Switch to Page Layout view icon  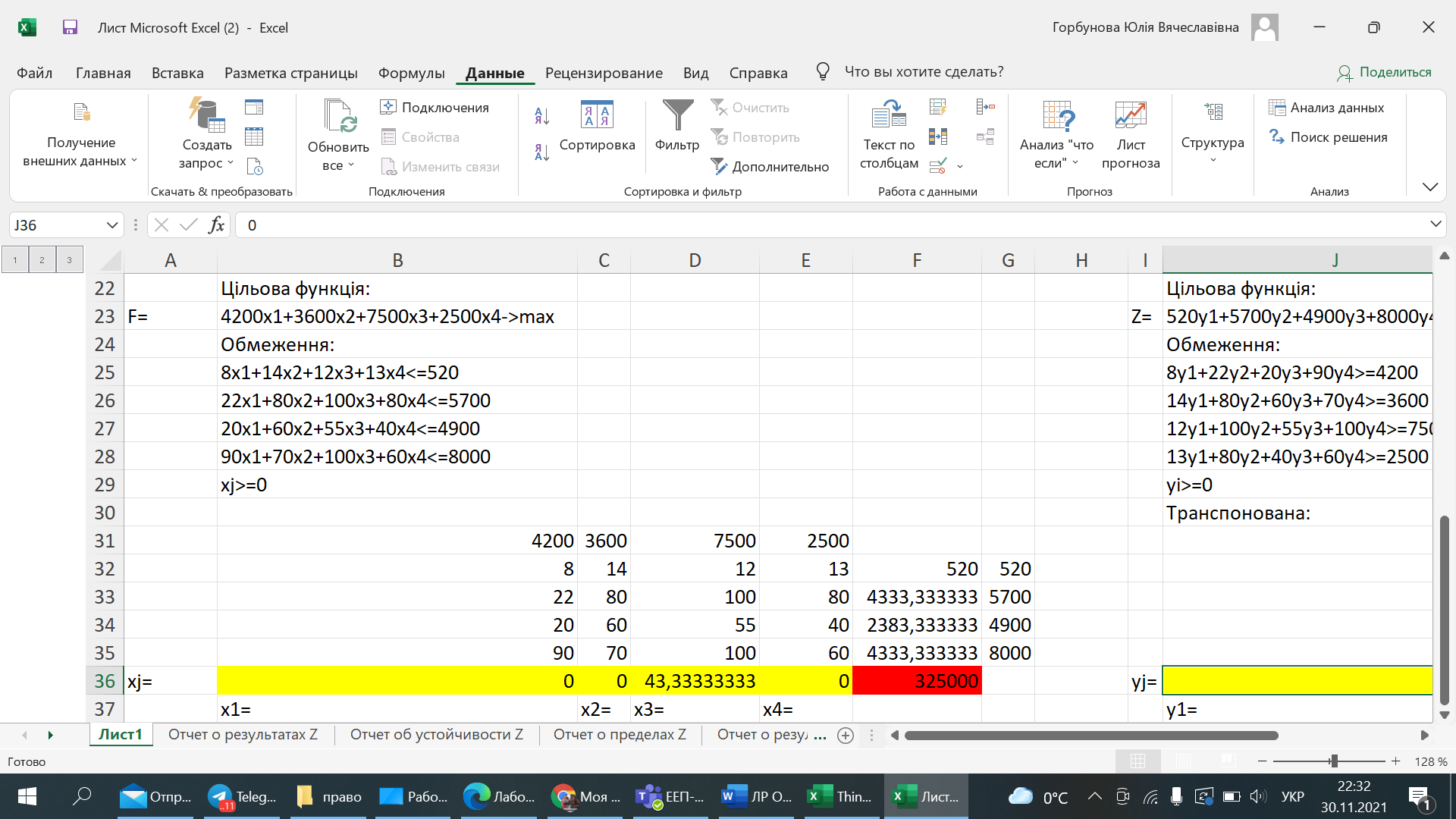(x=1184, y=761)
